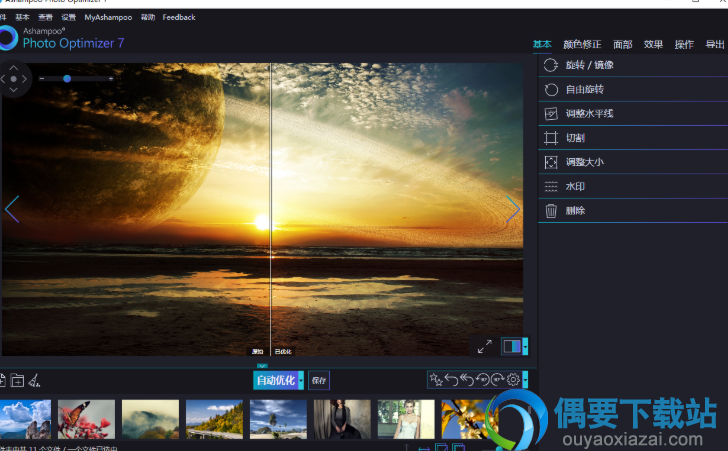Pan image left with navigation arrow

click(x=3, y=79)
